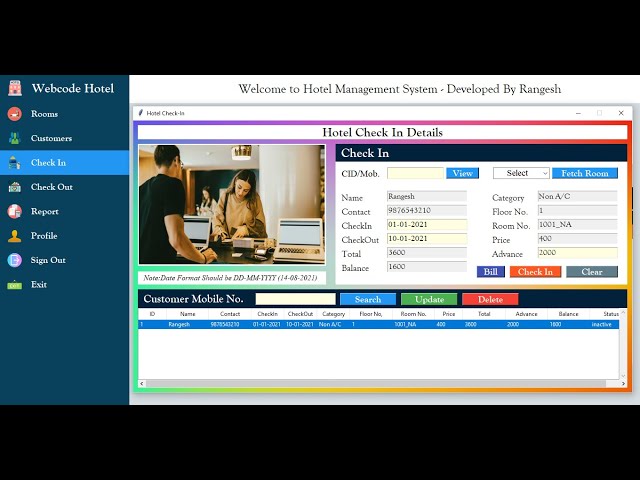Click the Contact field 9876543210
Image resolution: width=640 pixels, height=480 pixels.
coord(427,211)
